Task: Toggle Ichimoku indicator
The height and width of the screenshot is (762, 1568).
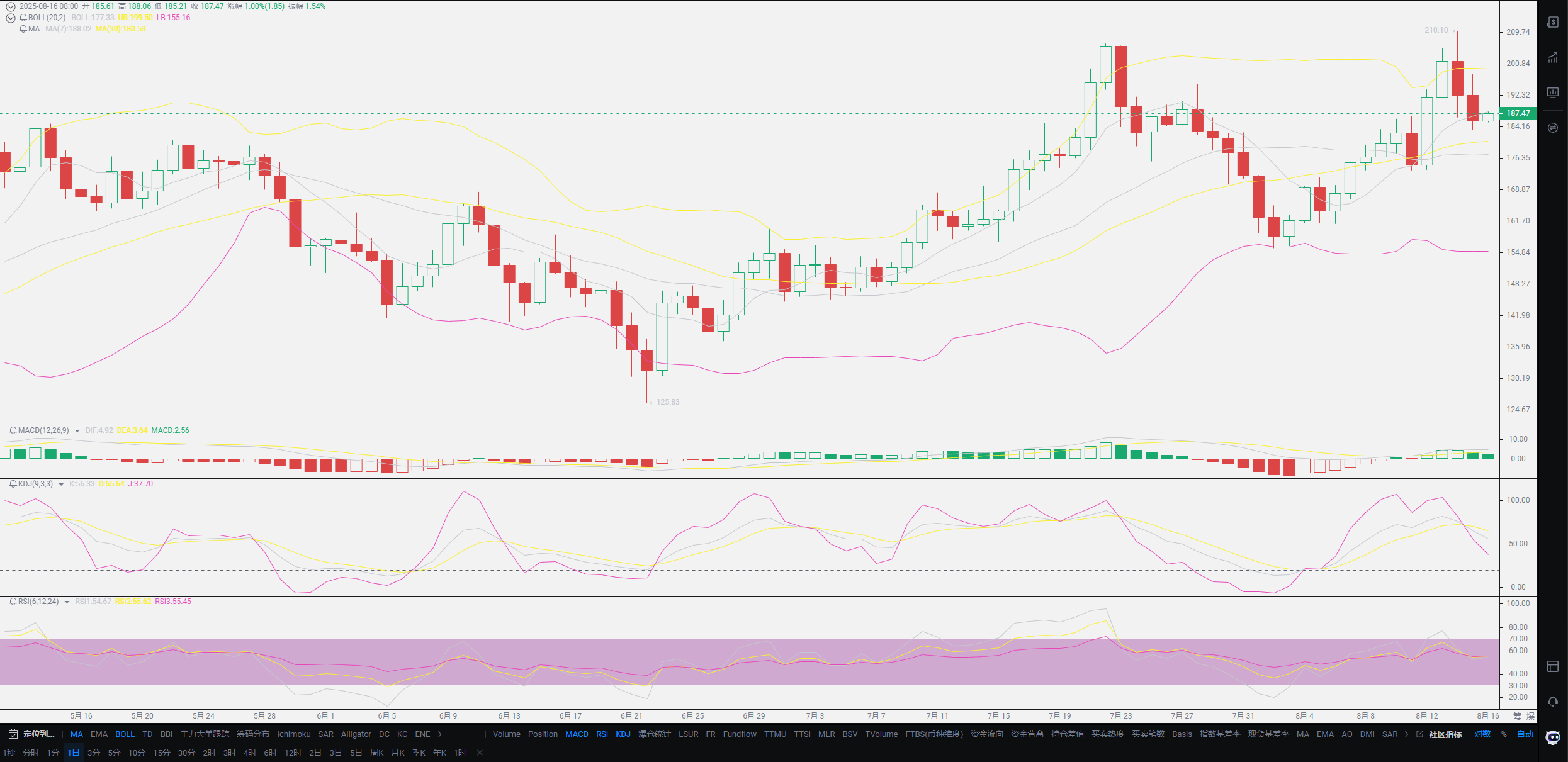Action: (294, 734)
